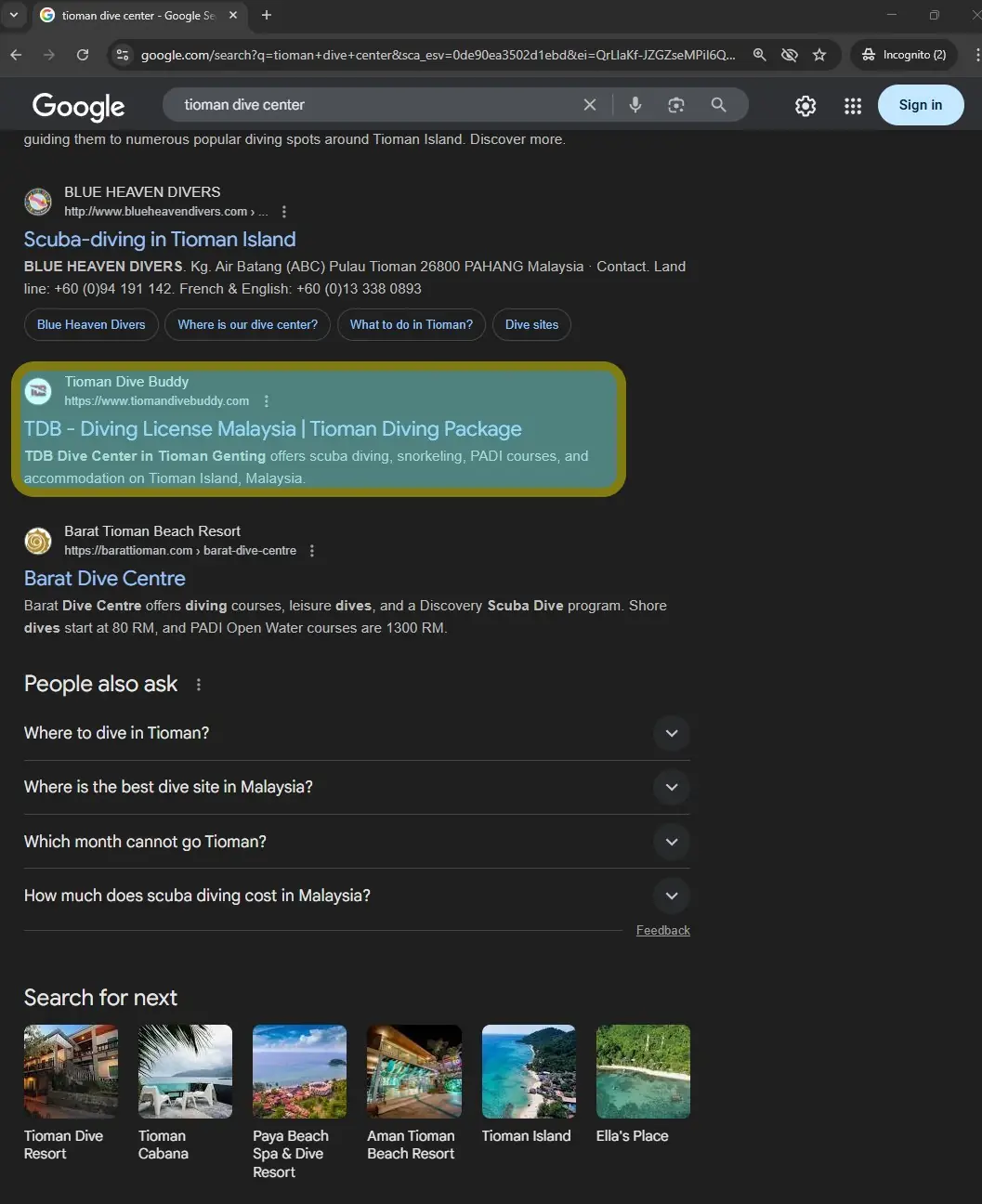
Task: Bookmark this page with star icon
Action: 818,55
